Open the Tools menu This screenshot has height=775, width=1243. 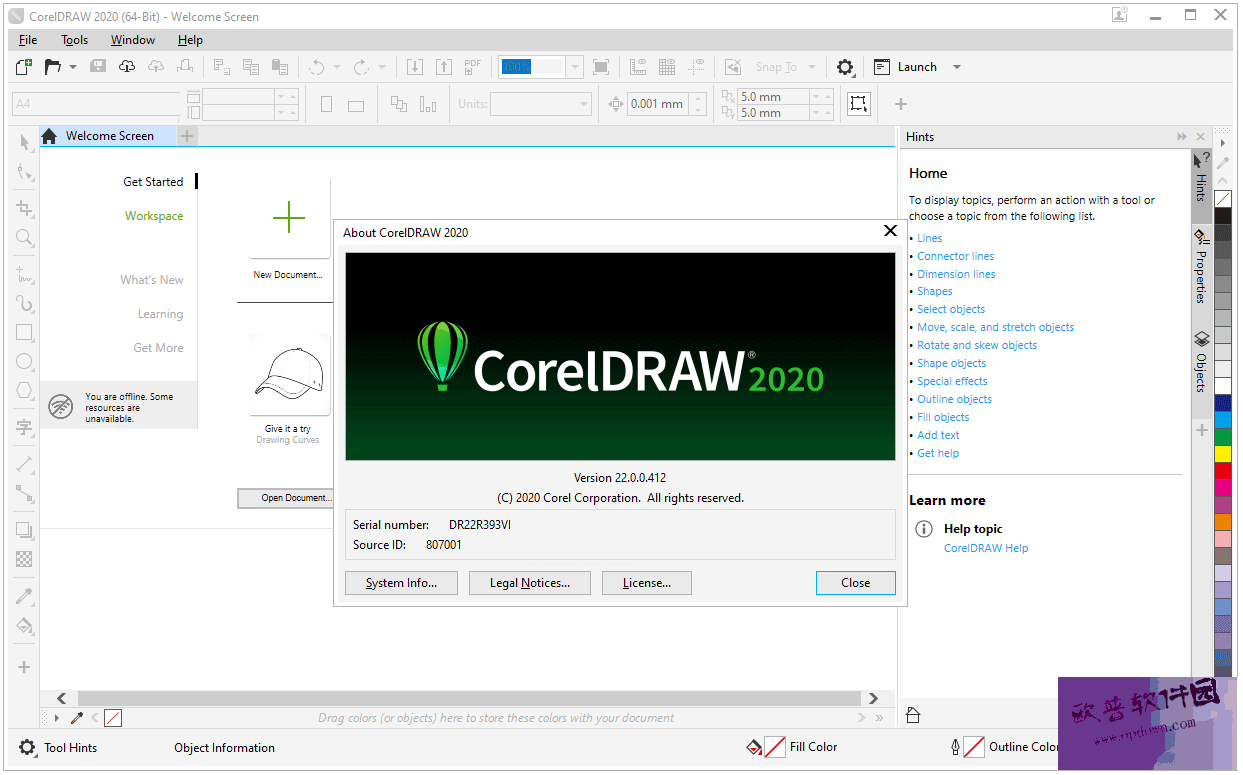coord(75,40)
